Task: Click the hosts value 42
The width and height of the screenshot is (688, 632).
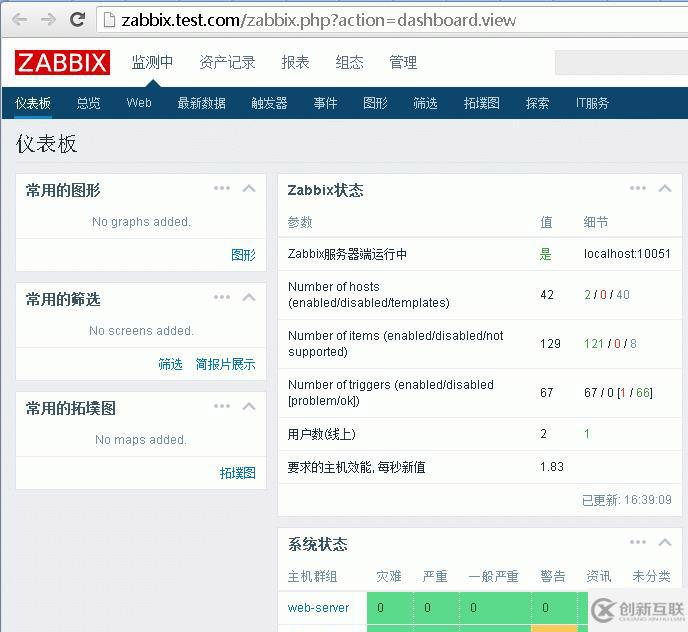Action: pos(547,294)
